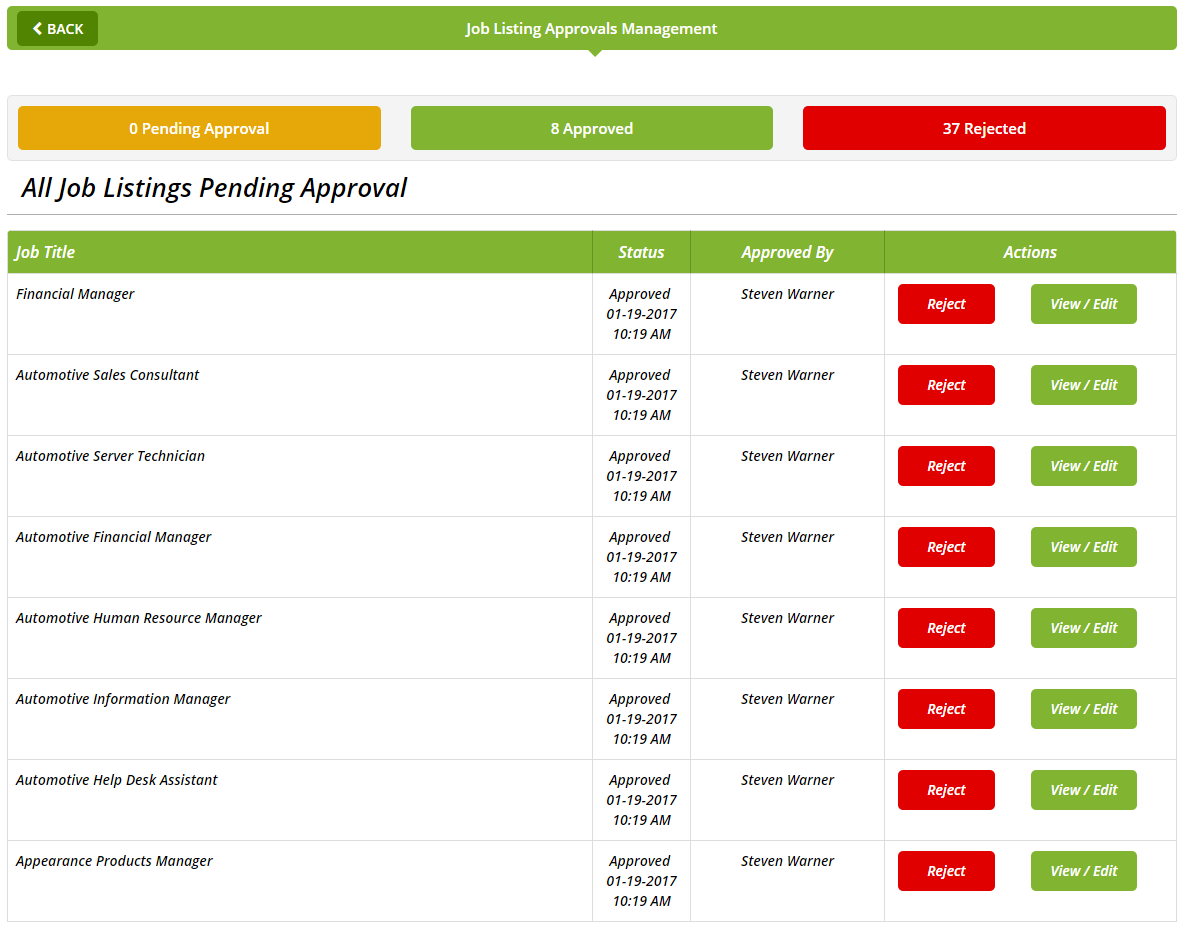Reject the Automotive Sales Consultant job

pos(945,385)
